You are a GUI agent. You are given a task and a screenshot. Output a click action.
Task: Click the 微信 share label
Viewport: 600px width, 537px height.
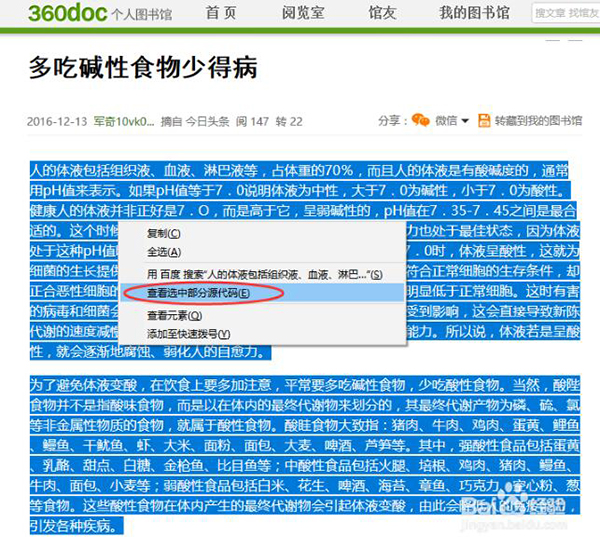[445, 122]
